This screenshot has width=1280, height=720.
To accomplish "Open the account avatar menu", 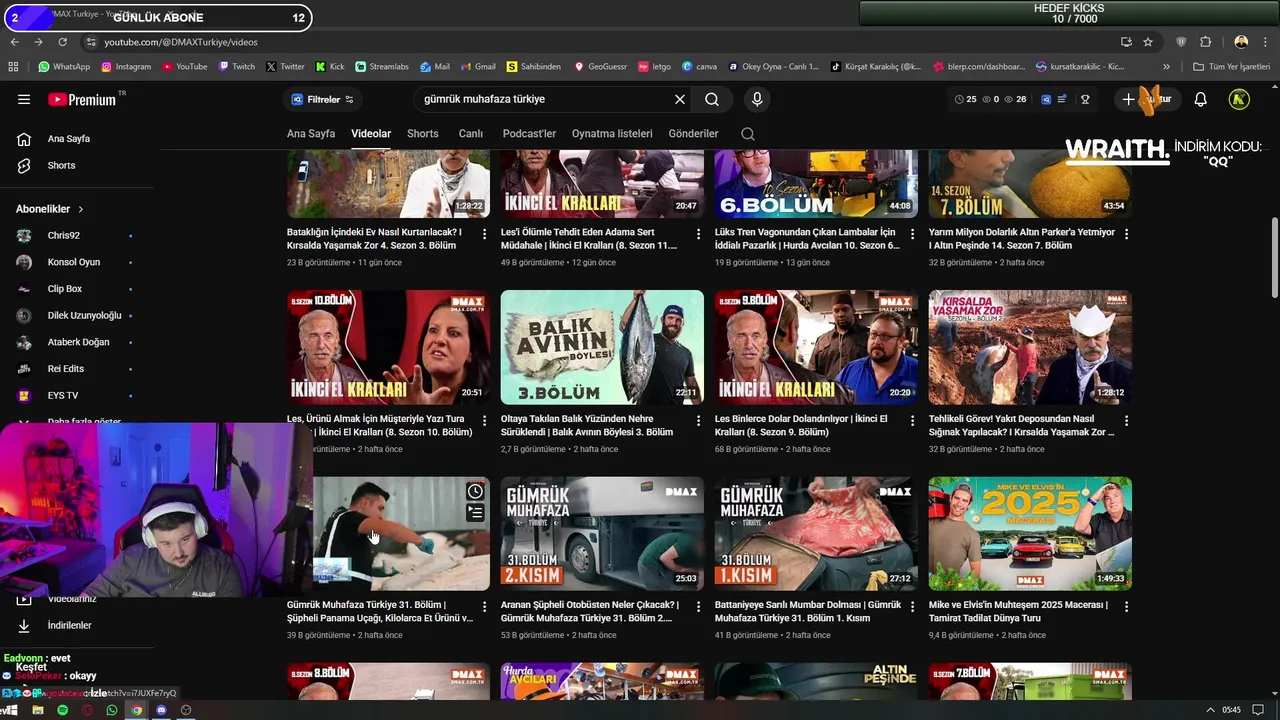I will click(x=1239, y=99).
